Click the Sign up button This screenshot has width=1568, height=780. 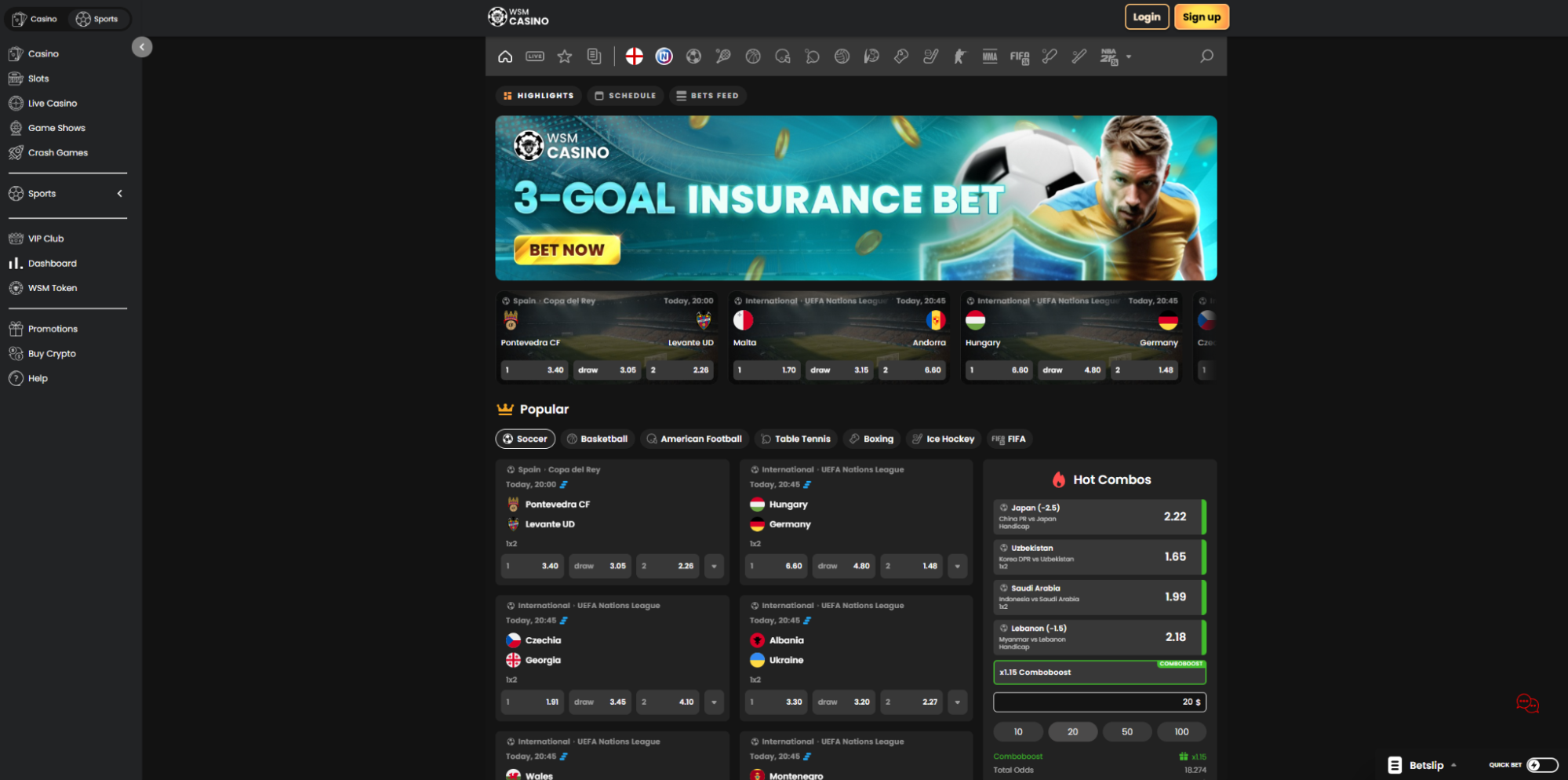1202,16
